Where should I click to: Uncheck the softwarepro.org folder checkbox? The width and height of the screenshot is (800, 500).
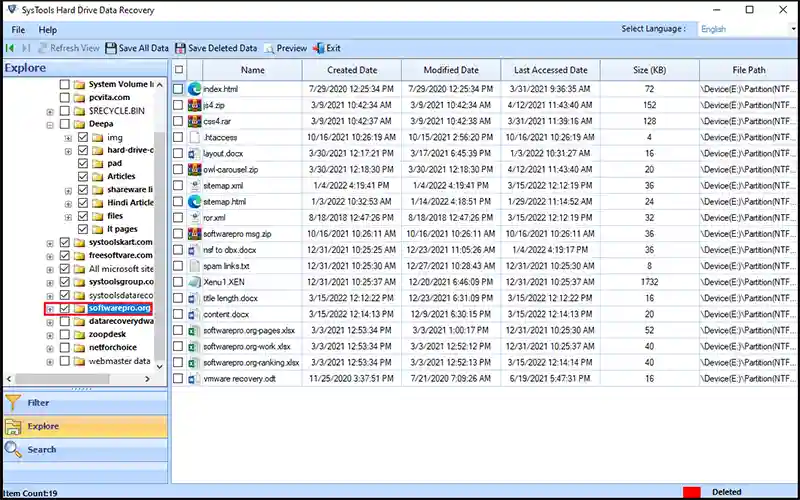64,308
